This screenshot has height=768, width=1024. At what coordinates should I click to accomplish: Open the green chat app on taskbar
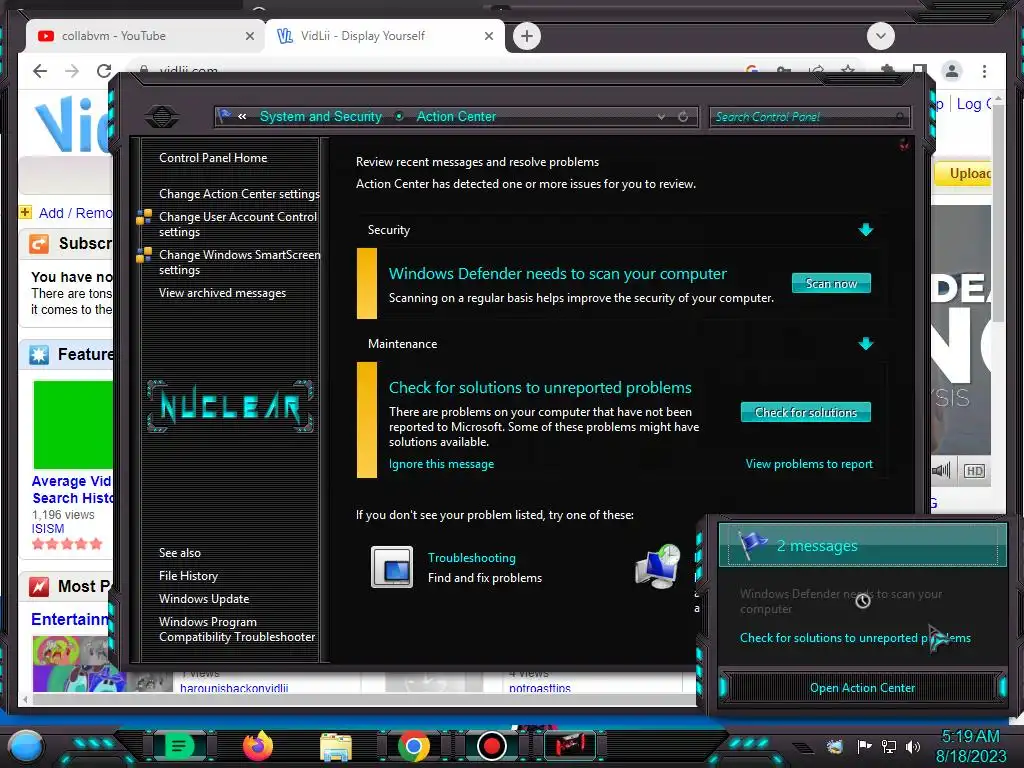[x=179, y=745]
